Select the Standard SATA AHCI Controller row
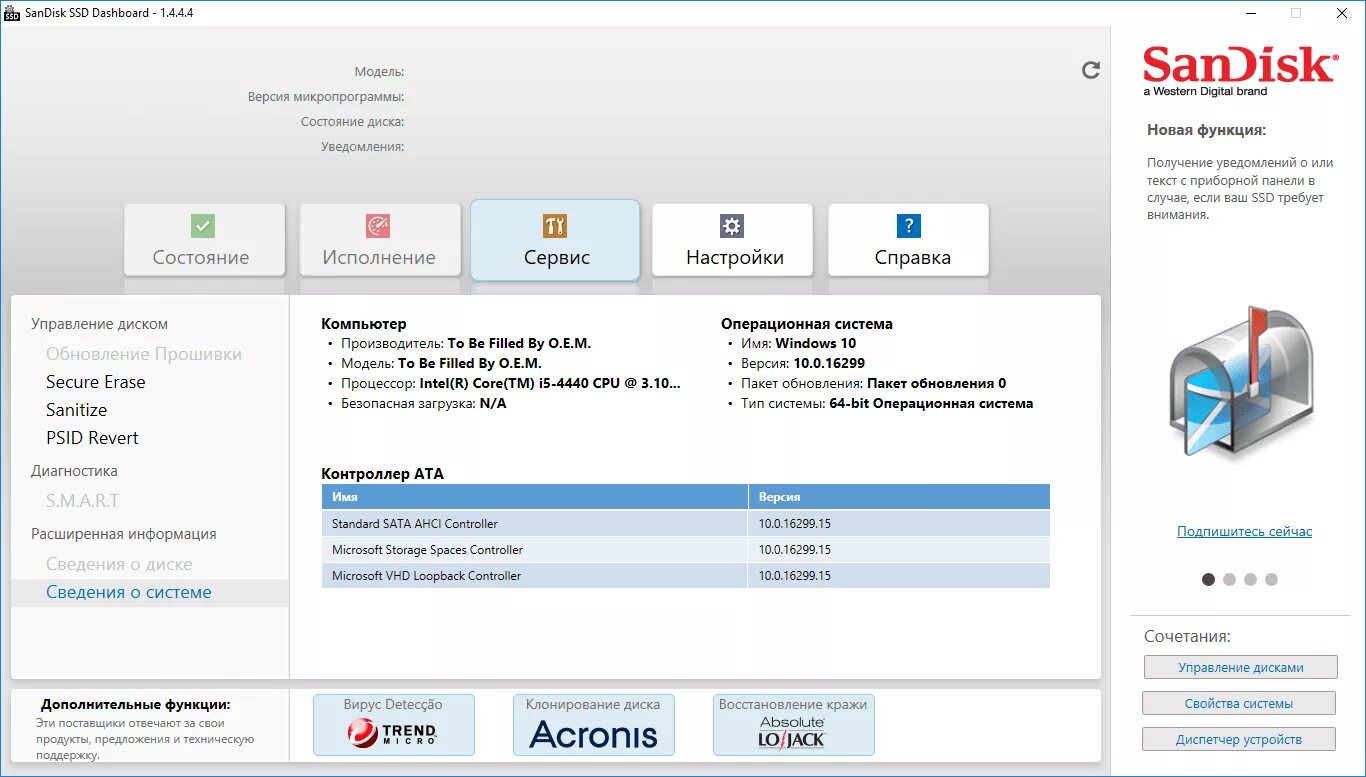 point(686,524)
